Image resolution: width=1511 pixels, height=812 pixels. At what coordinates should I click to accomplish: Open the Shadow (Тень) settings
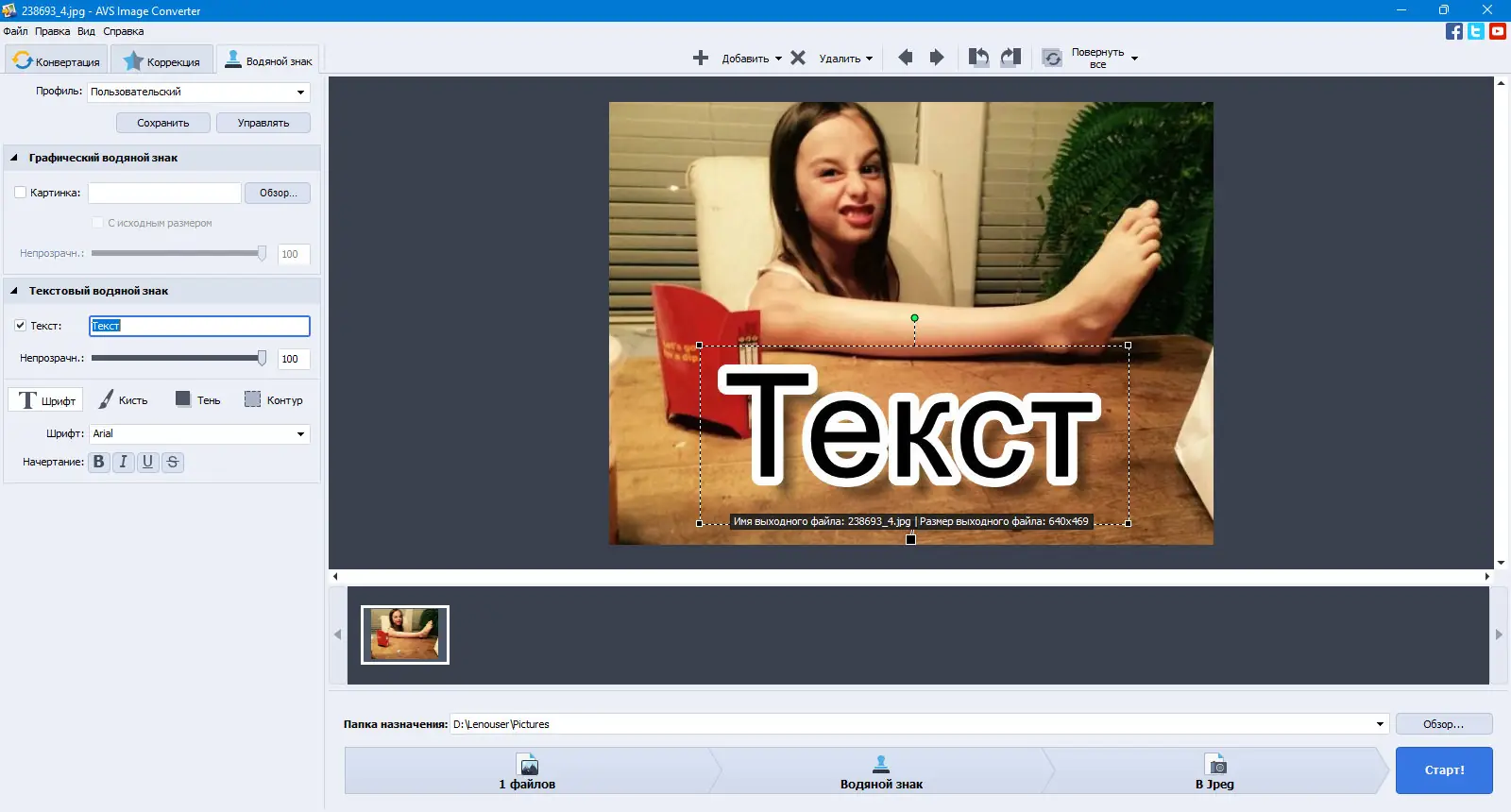197,400
